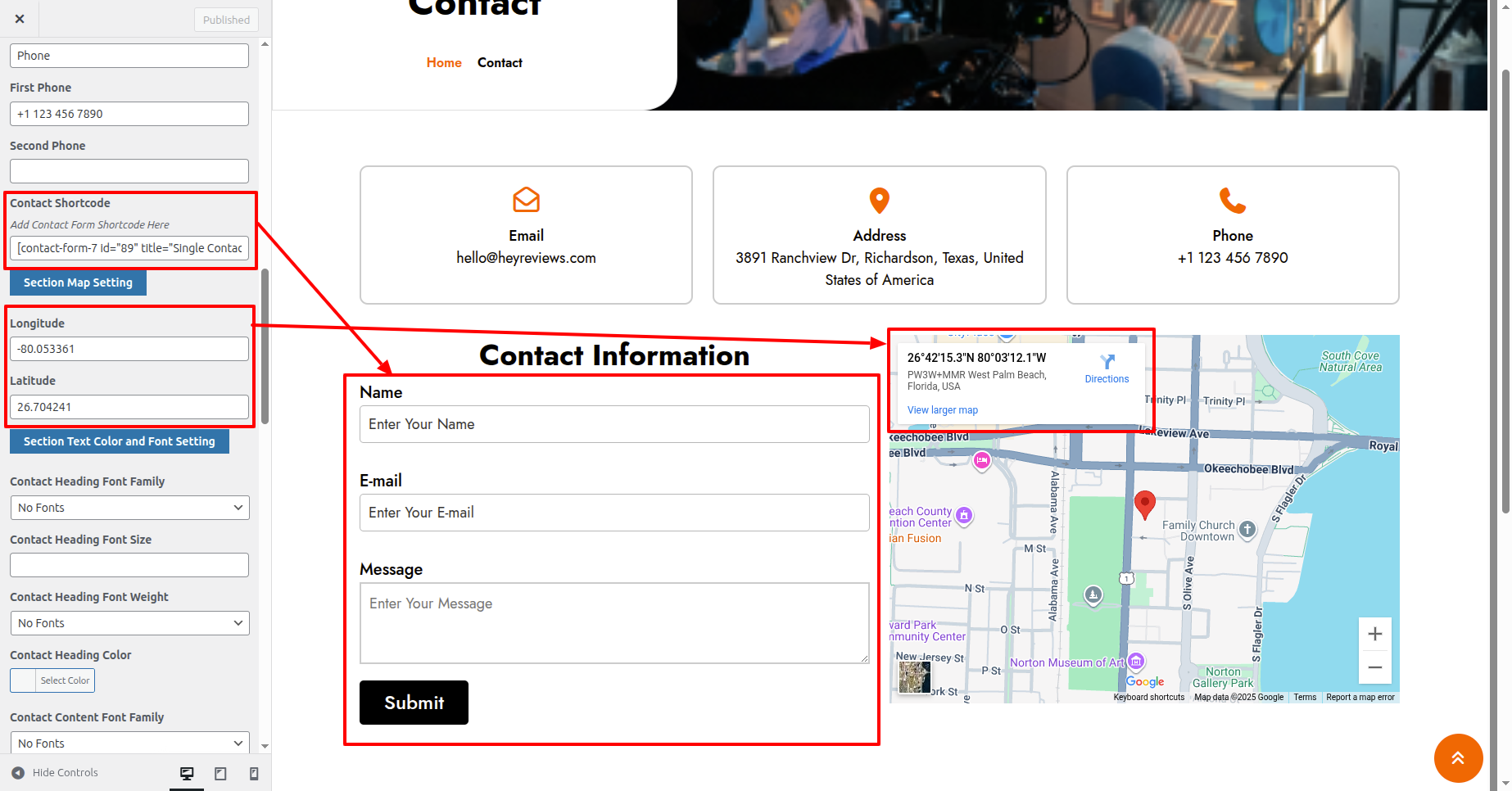The width and height of the screenshot is (1512, 791).
Task: Open Contact Heading Font Family dropdown
Action: coord(129,508)
